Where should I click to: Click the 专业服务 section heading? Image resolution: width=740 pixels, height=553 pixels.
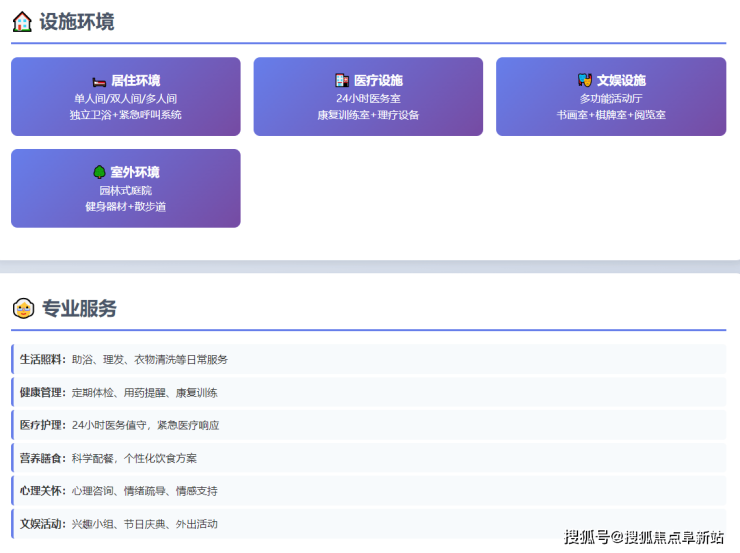[79, 308]
